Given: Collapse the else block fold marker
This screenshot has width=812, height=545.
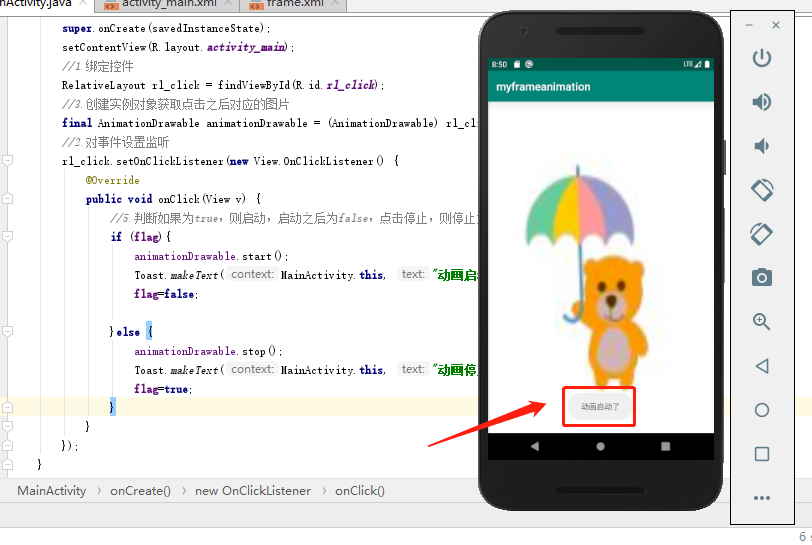Looking at the screenshot, I should [x=7, y=332].
